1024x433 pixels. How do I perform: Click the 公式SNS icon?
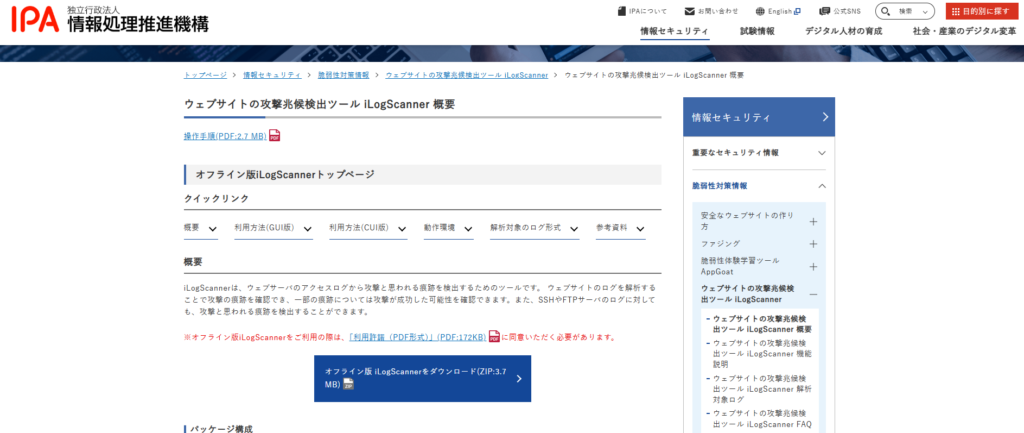tap(825, 11)
